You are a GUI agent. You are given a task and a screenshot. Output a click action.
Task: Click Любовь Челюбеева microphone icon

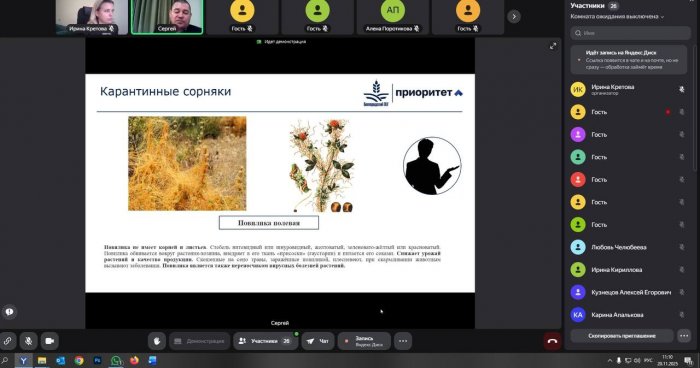(682, 247)
